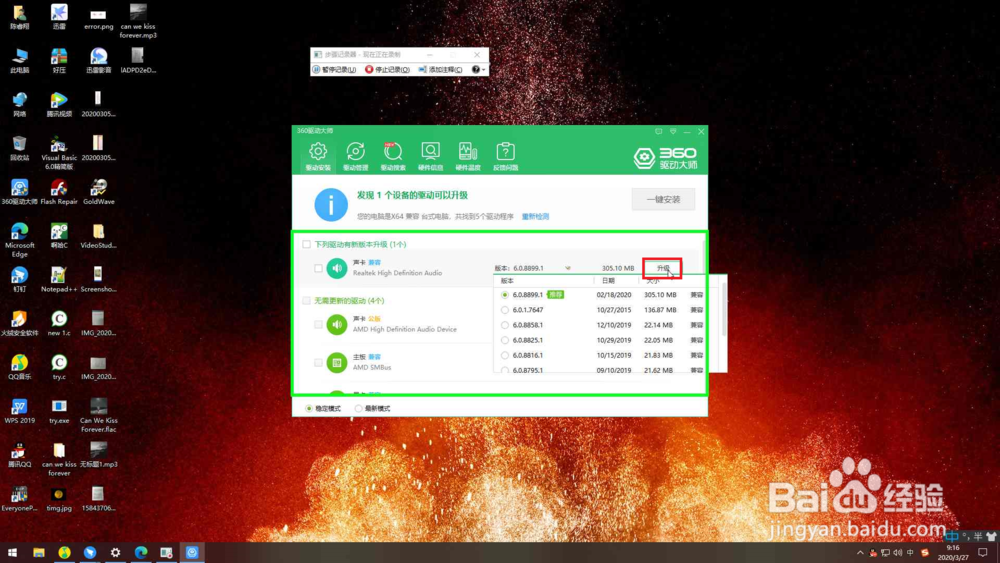This screenshot has height=563, width=1000.
Task: Click the 版本 column header
Action: 507,281
